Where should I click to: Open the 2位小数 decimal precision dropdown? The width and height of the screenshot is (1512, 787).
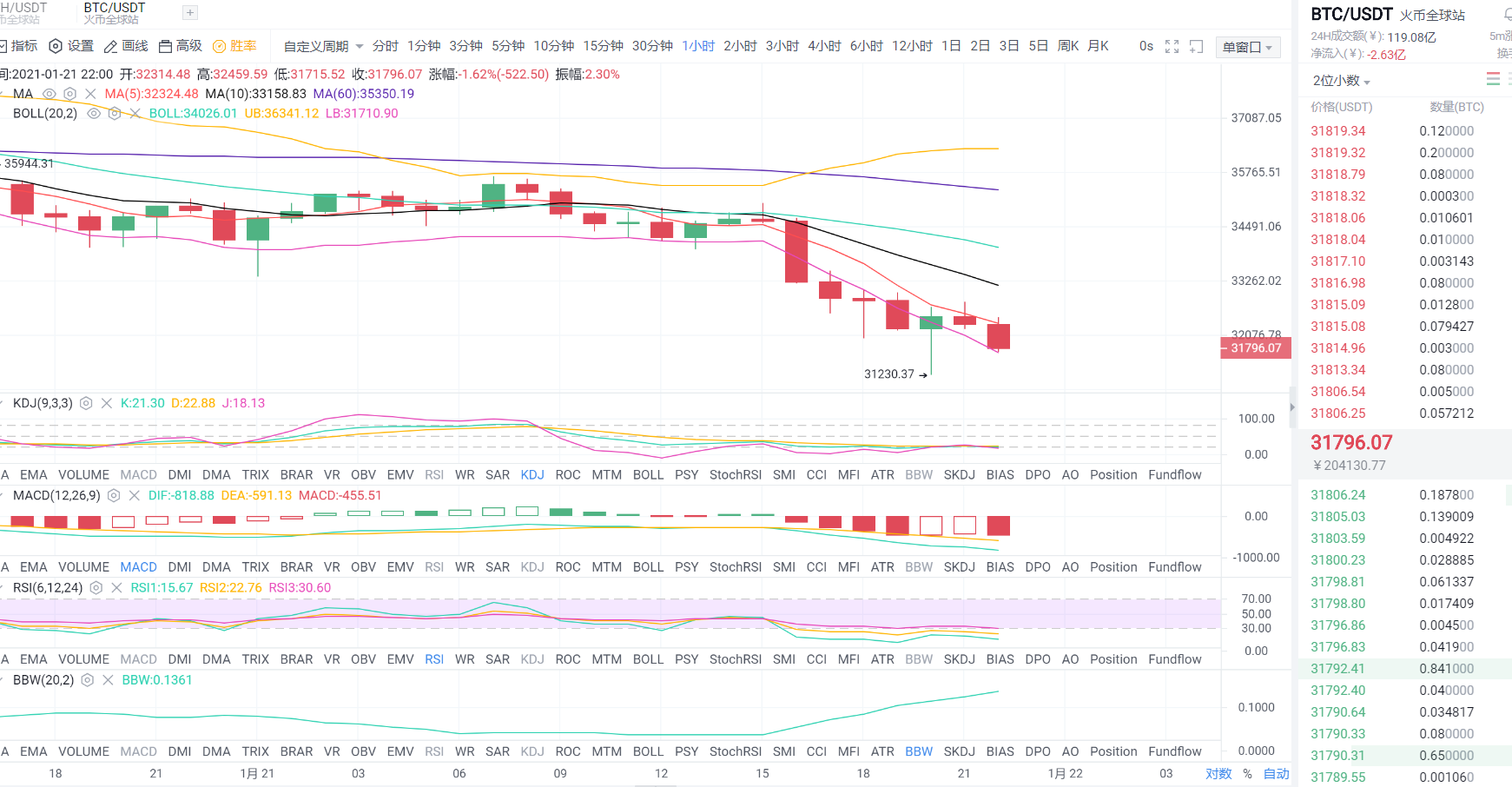[1337, 80]
